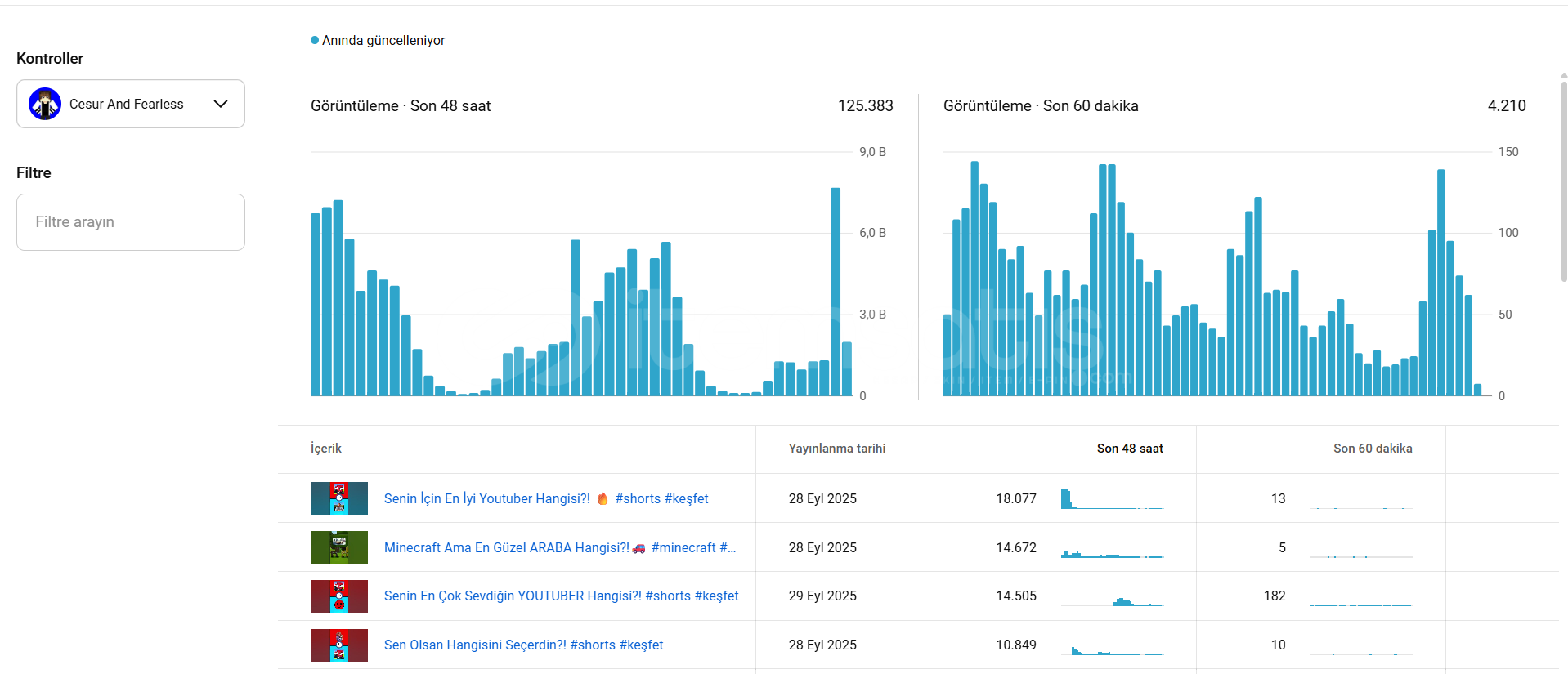Open thumbnail for Sen Olsan Hangisini Seçerdin video
The image size is (1568, 674).
[x=339, y=645]
